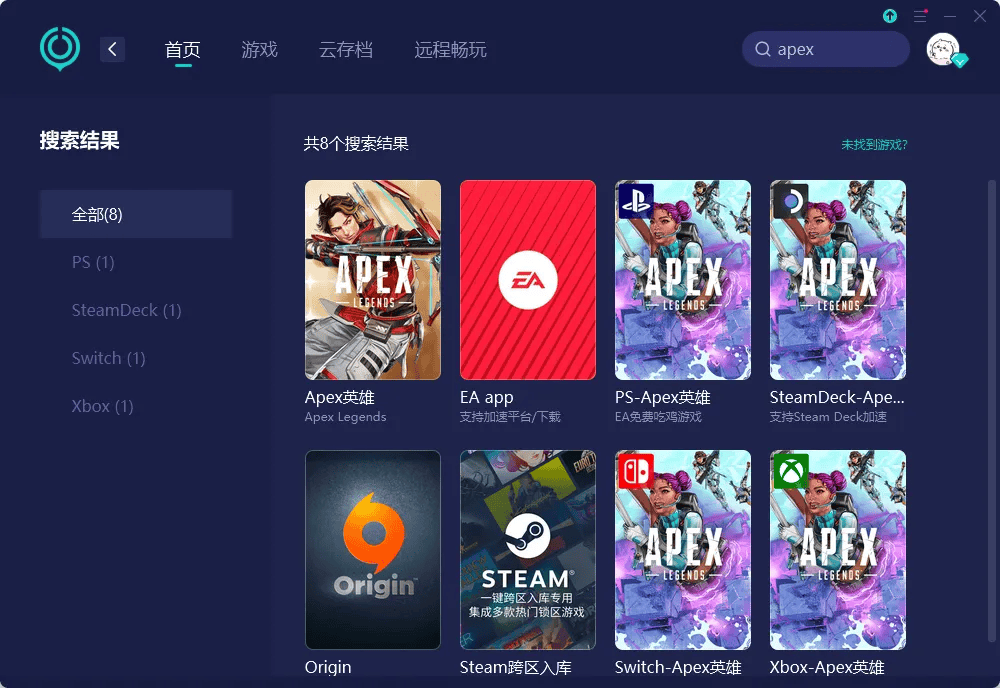Filter results by PS (1)

93,262
